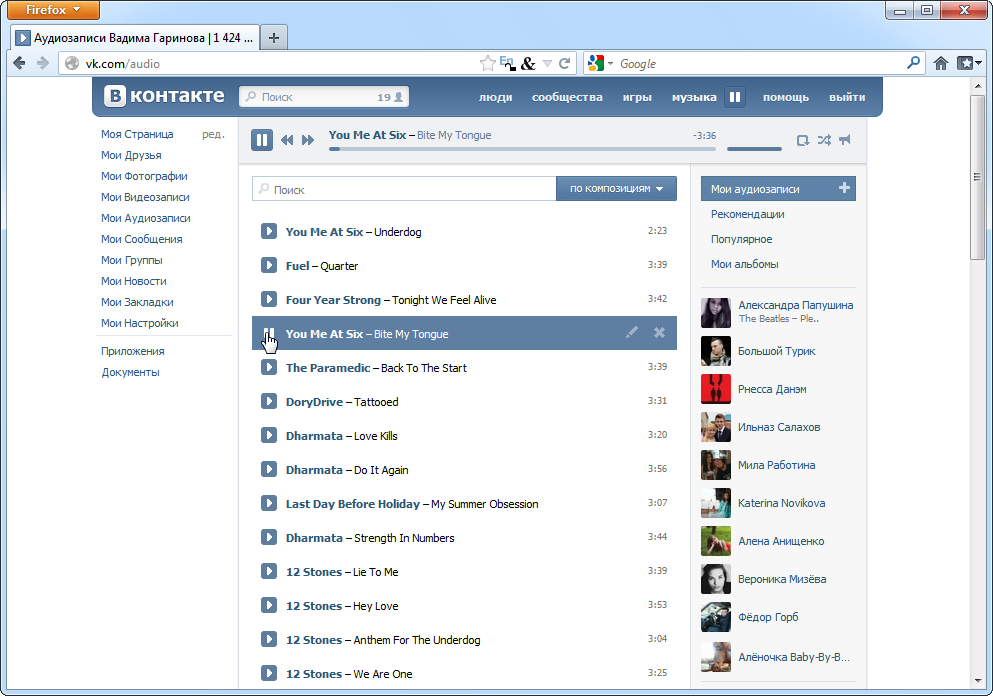Open the 'люди' top menu
993x696 pixels.
[495, 97]
